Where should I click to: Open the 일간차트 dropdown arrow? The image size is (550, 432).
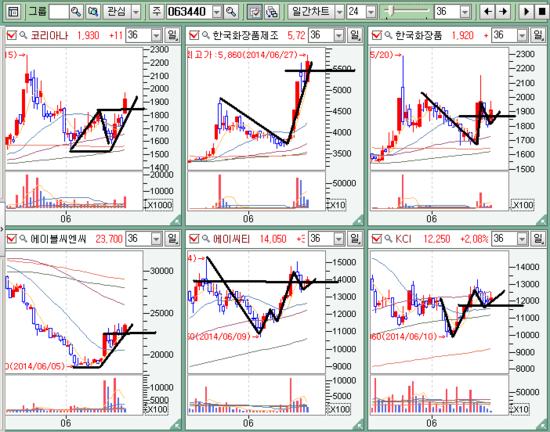[339, 12]
